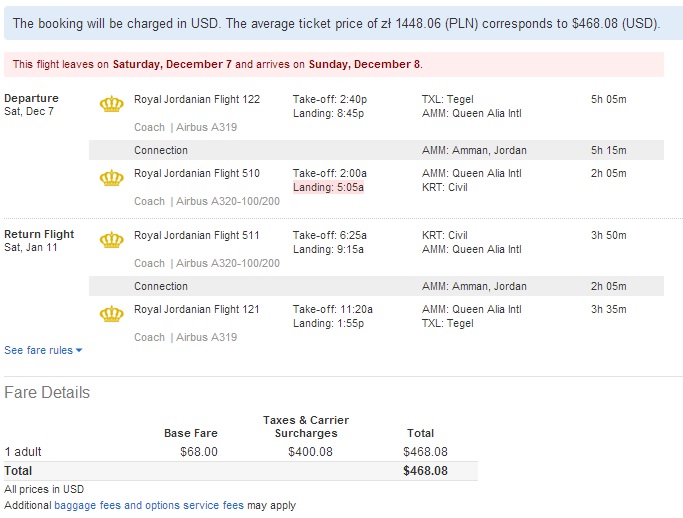
Task: Click crown icon for Royal Jordanian Flight 122
Action: click(x=112, y=104)
